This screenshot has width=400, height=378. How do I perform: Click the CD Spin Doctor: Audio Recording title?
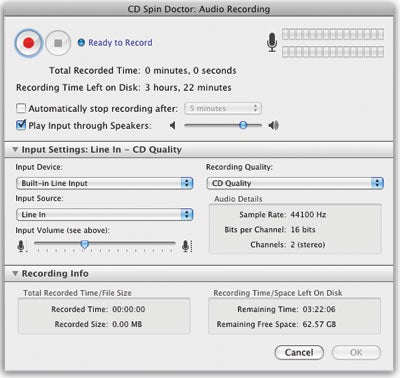coord(199,9)
